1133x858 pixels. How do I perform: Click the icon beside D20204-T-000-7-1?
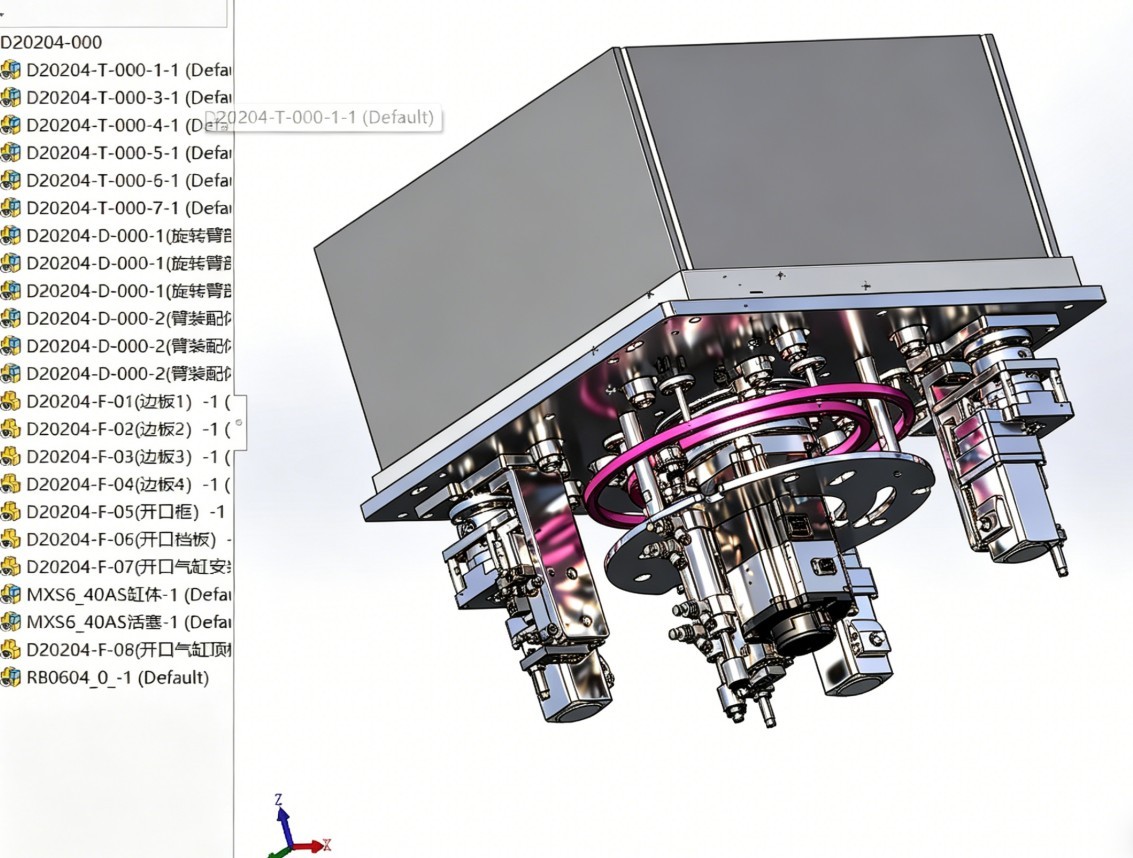[10, 208]
